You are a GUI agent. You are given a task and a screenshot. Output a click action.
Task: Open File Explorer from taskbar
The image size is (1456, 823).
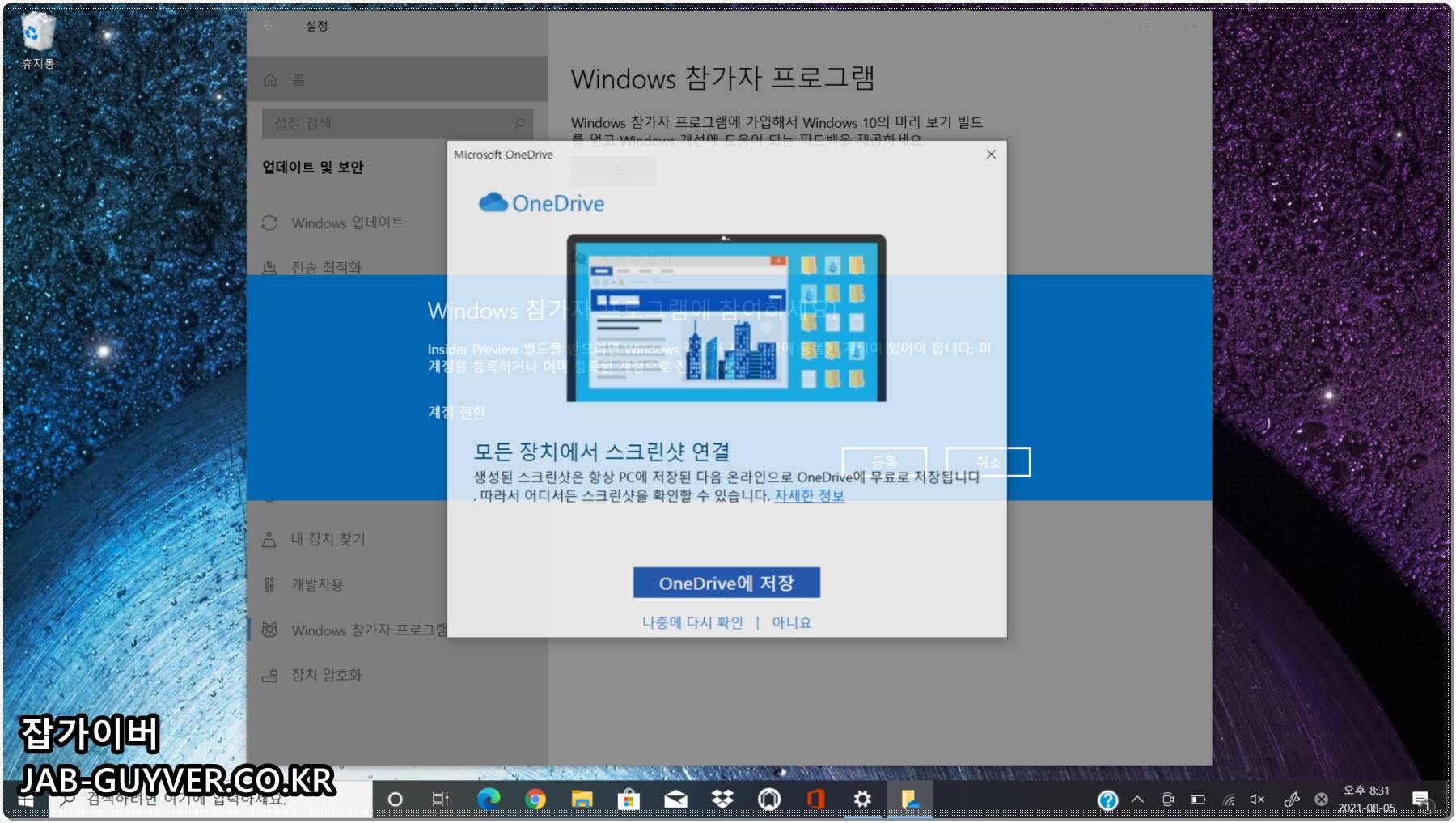click(x=582, y=800)
